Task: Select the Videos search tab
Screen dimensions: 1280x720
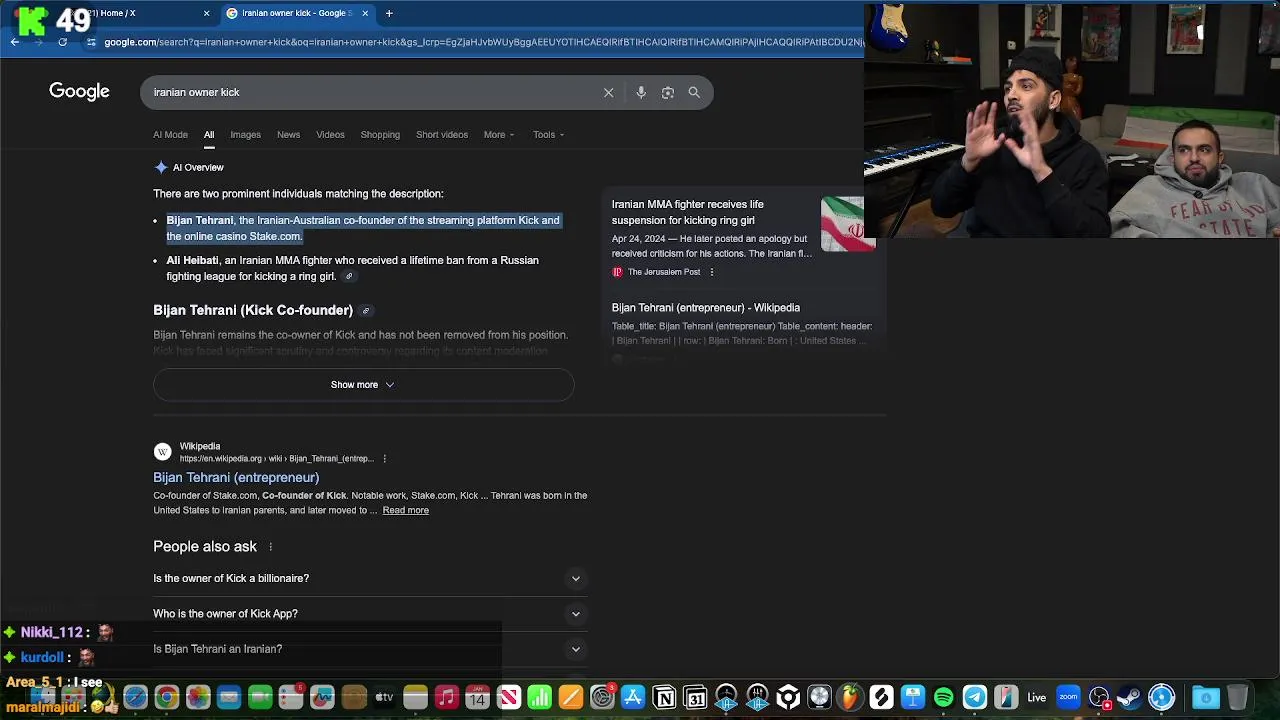Action: coord(330,135)
